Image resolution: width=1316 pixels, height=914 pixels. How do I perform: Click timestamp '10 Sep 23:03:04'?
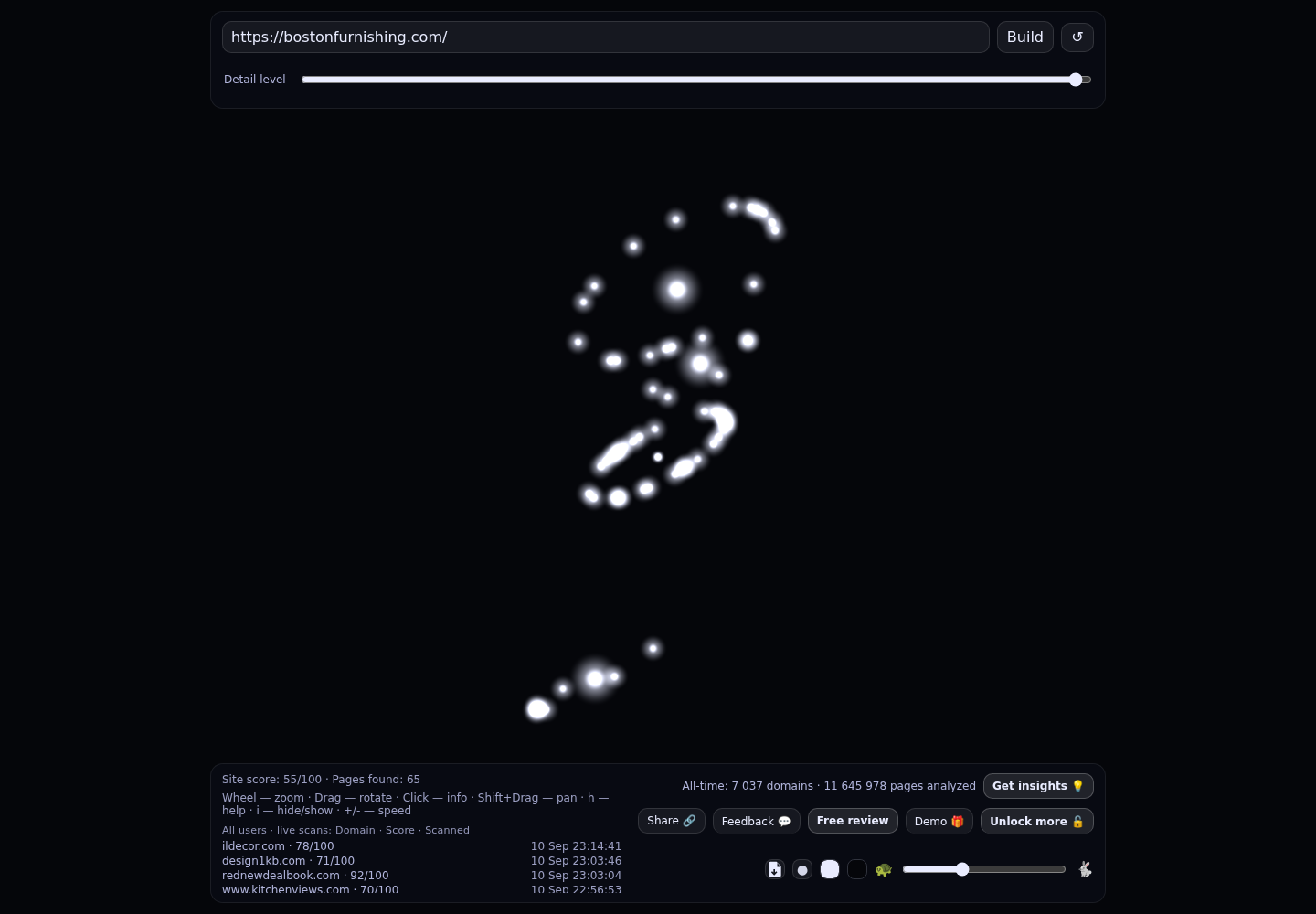pyautogui.click(x=576, y=876)
